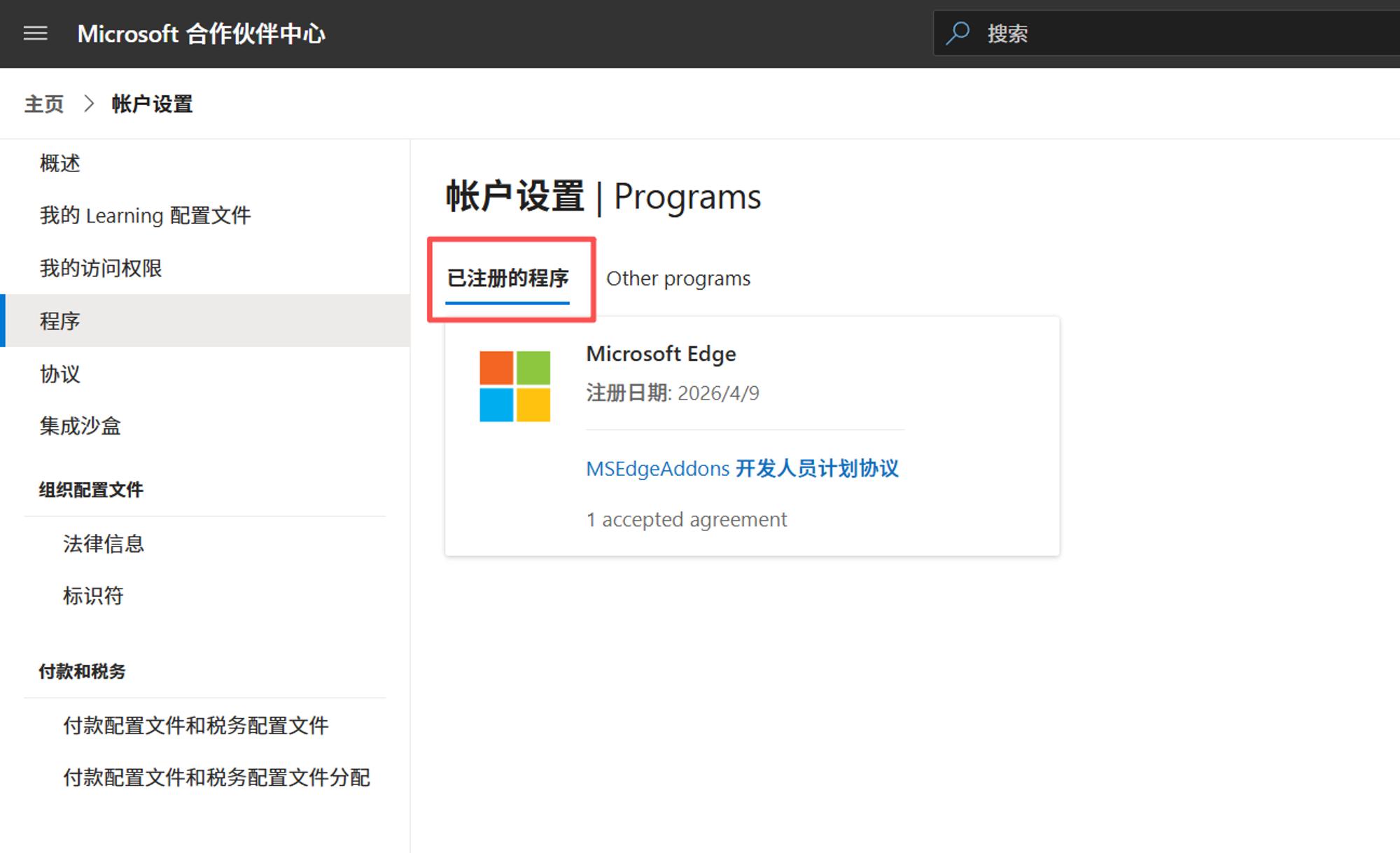Open MSEdgeAddons 开发人员计划协议 link
Image resolution: width=1400 pixels, height=853 pixels.
tap(741, 468)
